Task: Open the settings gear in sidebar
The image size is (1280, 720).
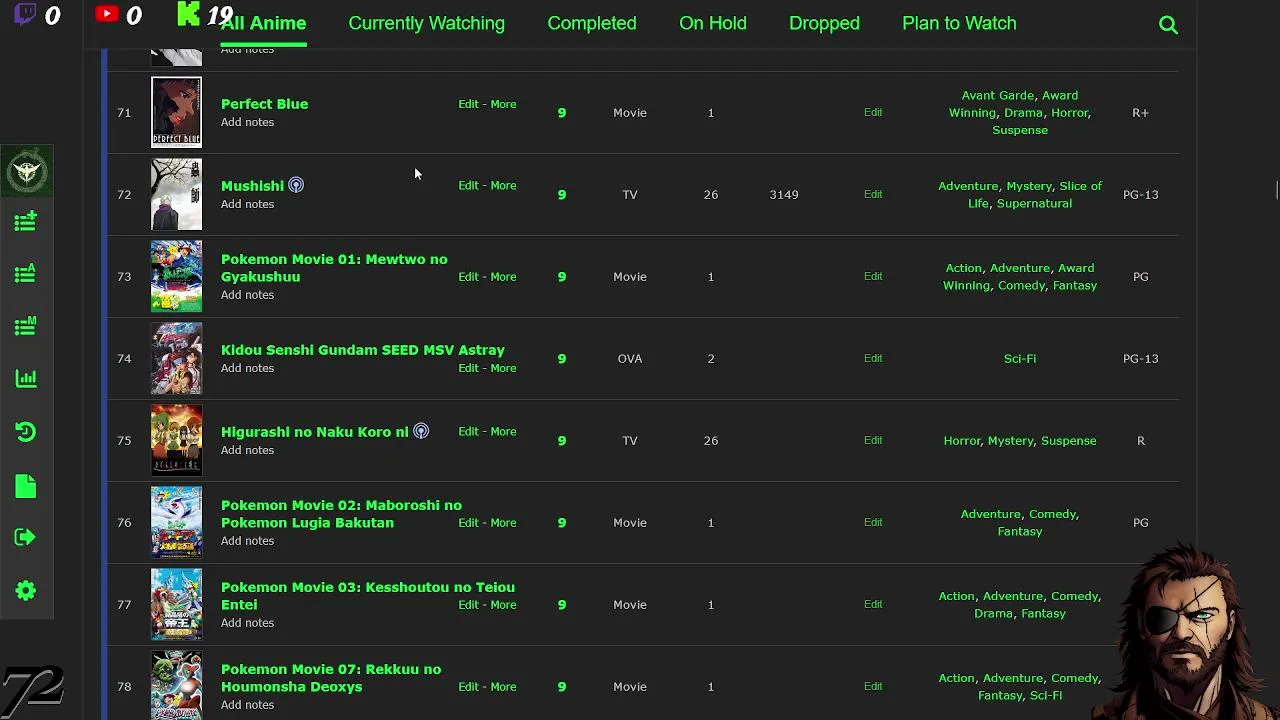Action: (26, 591)
